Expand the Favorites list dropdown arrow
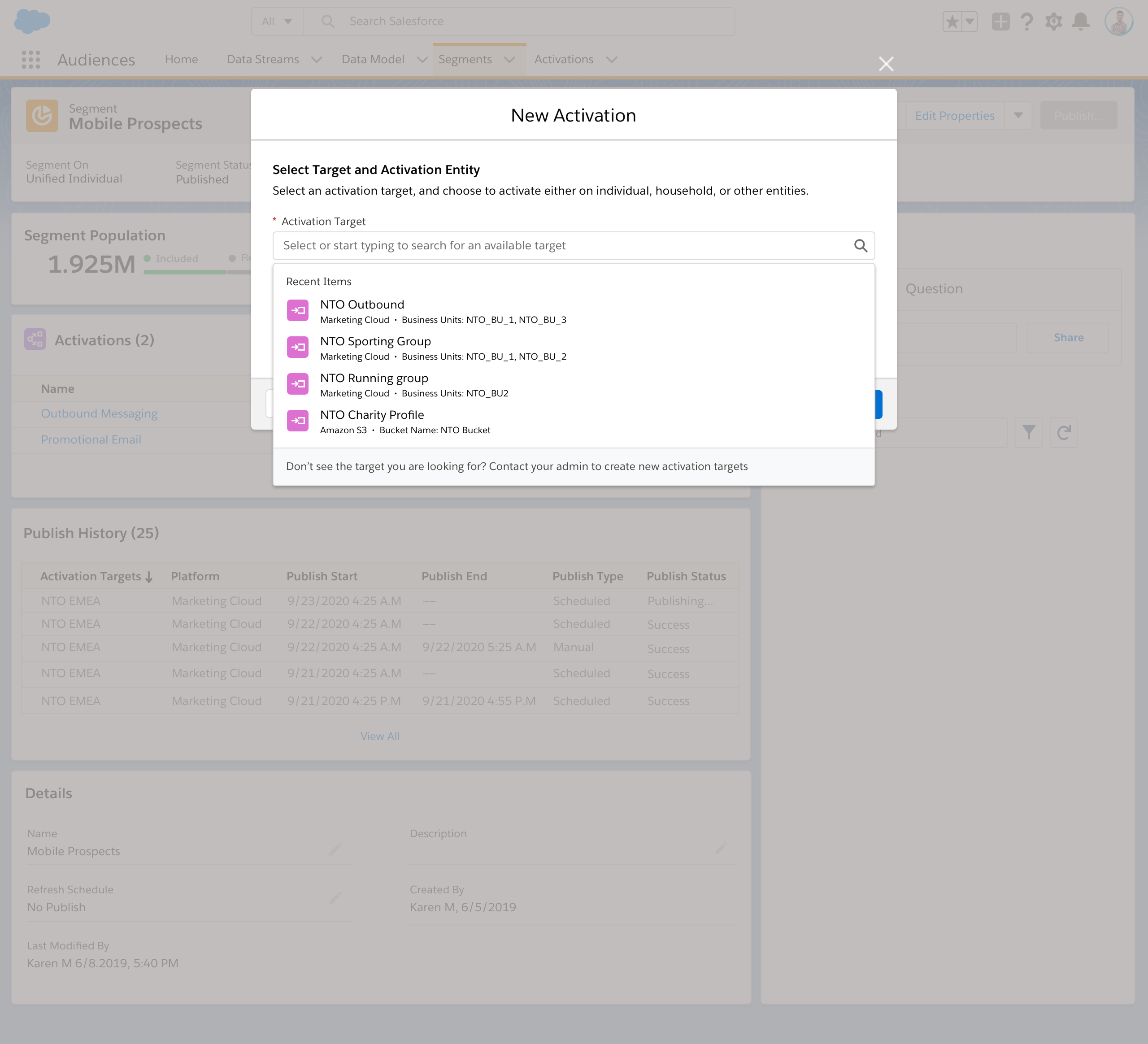The image size is (1148, 1044). 970,22
